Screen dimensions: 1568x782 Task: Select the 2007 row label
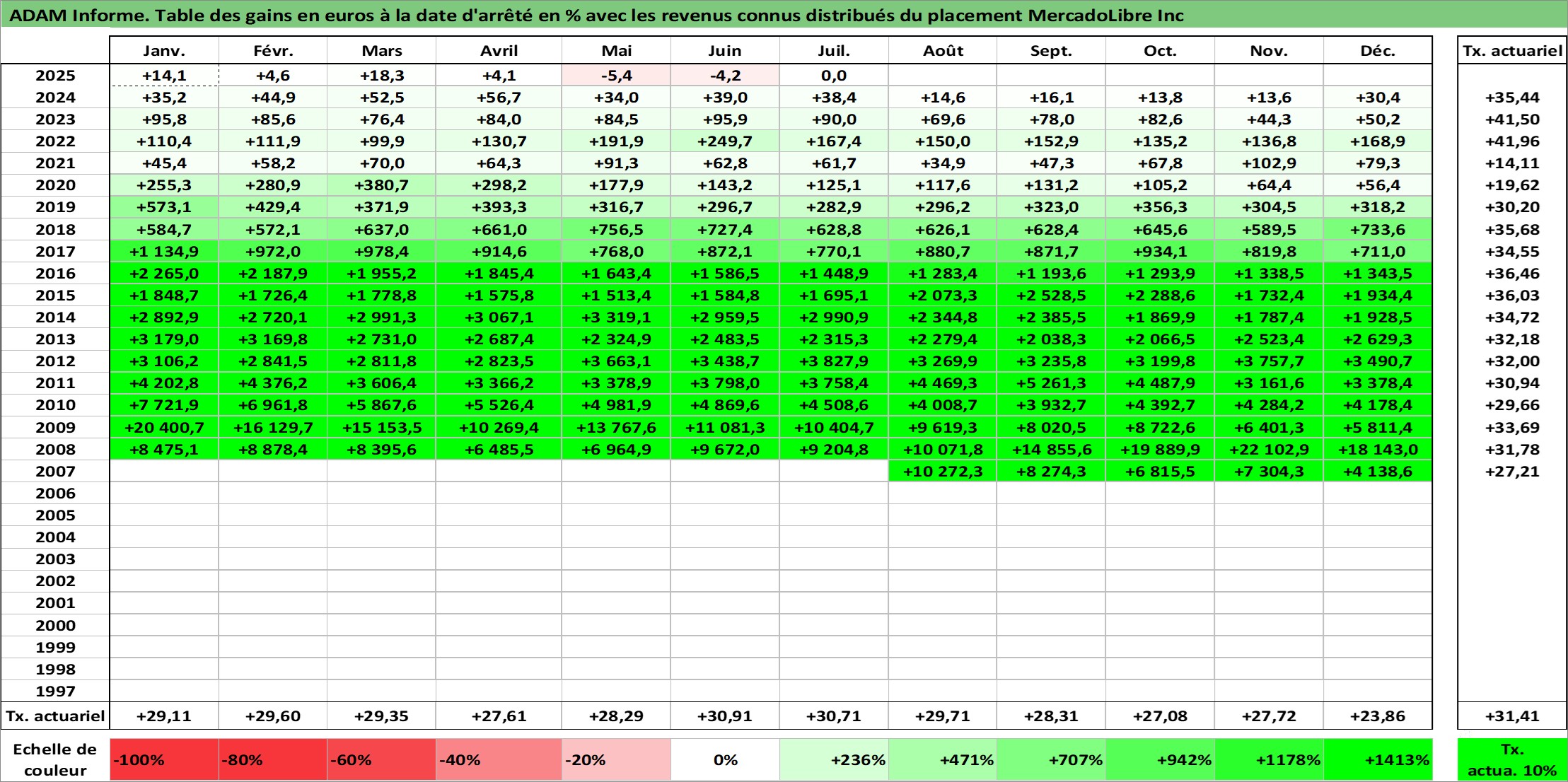pyautogui.click(x=55, y=472)
